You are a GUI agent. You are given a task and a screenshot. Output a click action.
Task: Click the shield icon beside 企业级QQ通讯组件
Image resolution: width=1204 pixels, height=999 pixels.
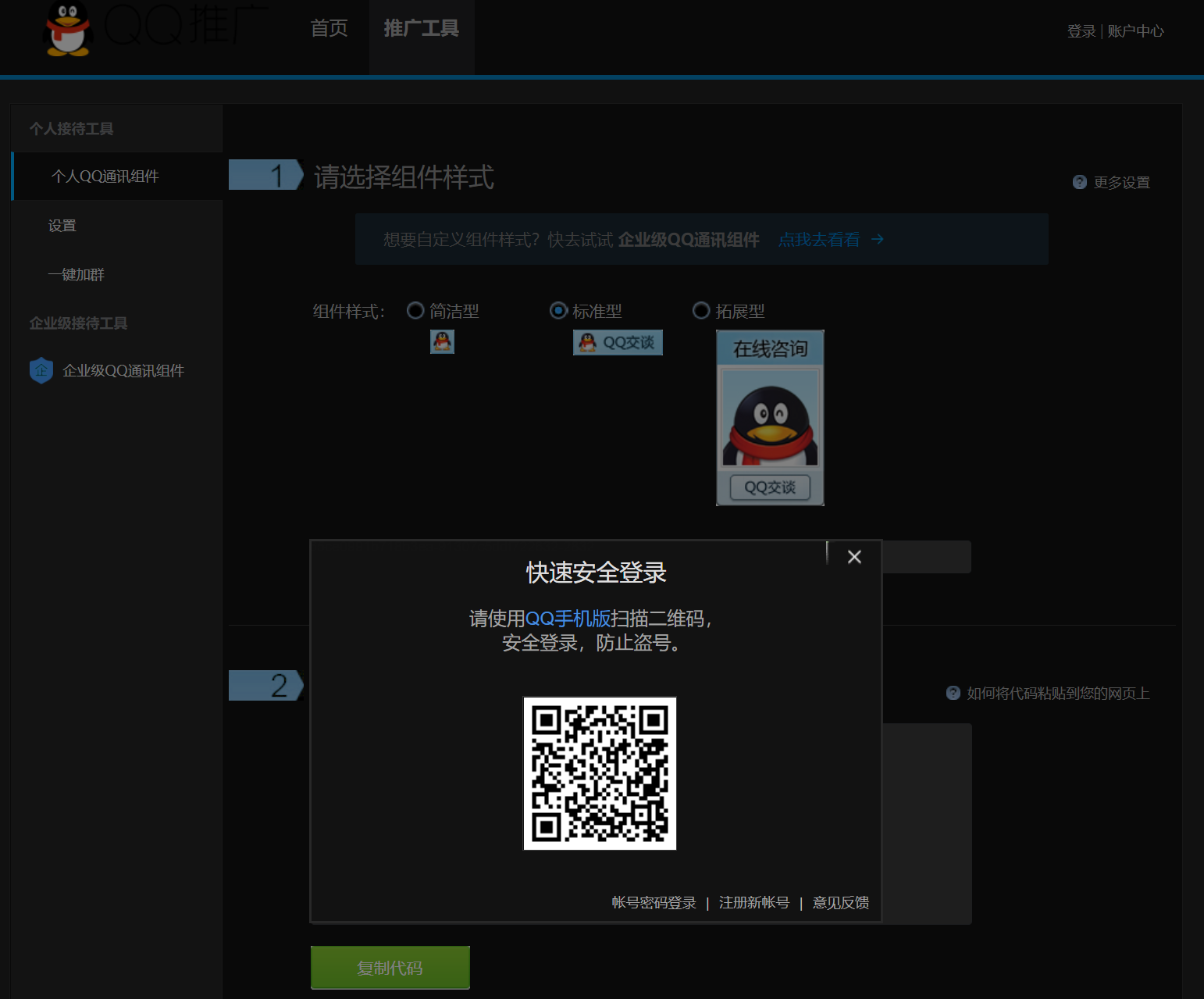(x=40, y=370)
